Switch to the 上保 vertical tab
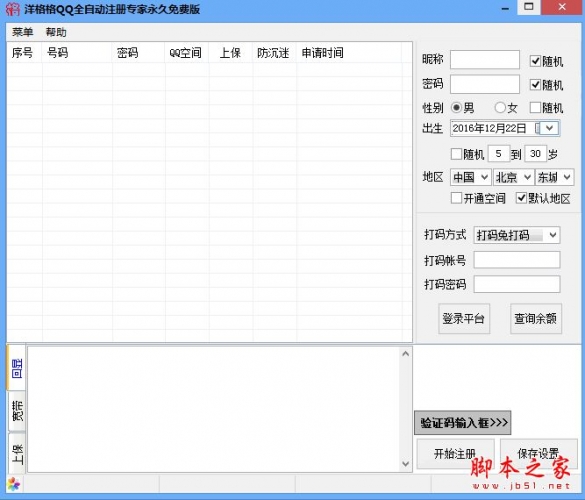 tap(17, 454)
